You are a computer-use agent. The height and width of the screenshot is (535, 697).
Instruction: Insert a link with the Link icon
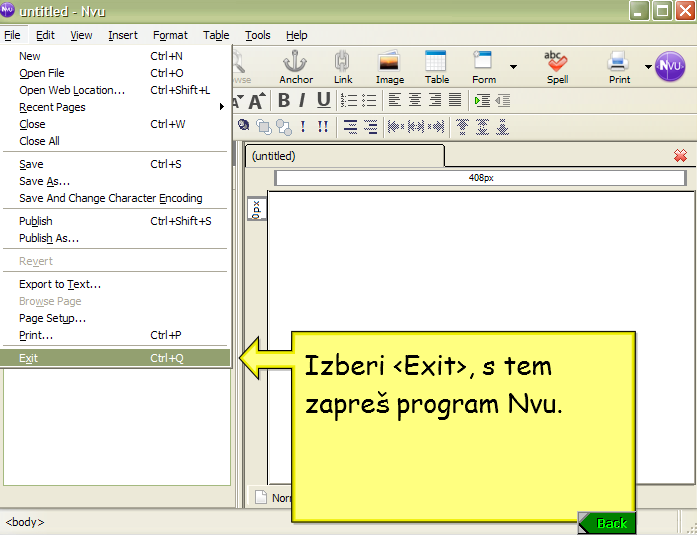click(343, 66)
